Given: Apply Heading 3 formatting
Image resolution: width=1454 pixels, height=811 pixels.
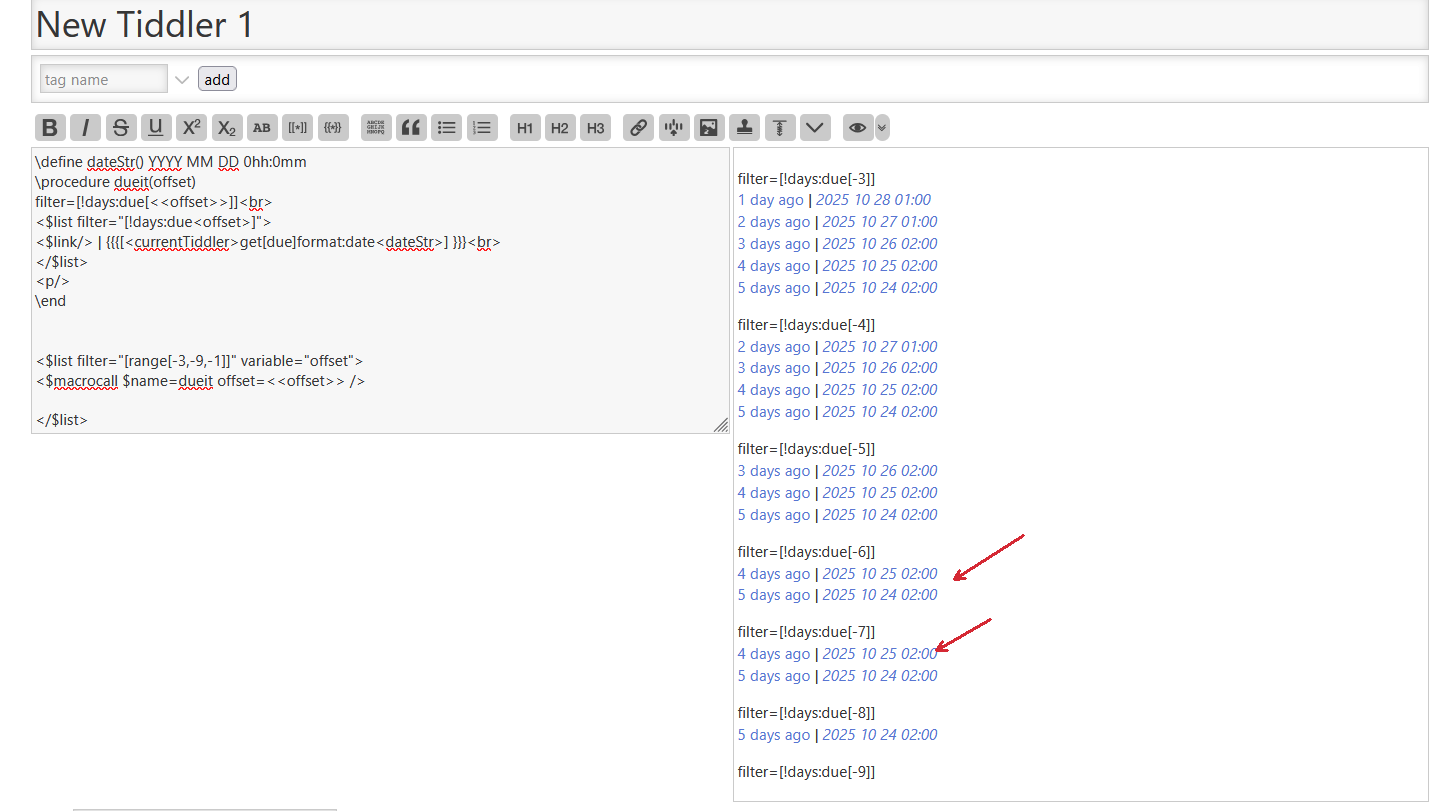Looking at the screenshot, I should 595,128.
